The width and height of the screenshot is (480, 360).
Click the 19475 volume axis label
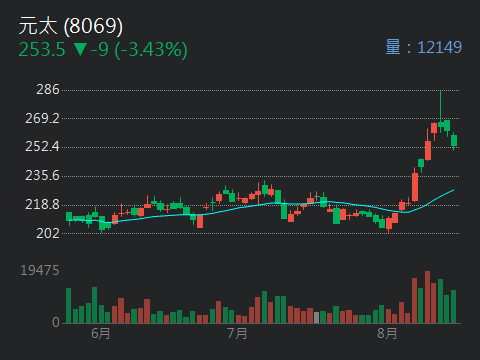tap(40, 270)
